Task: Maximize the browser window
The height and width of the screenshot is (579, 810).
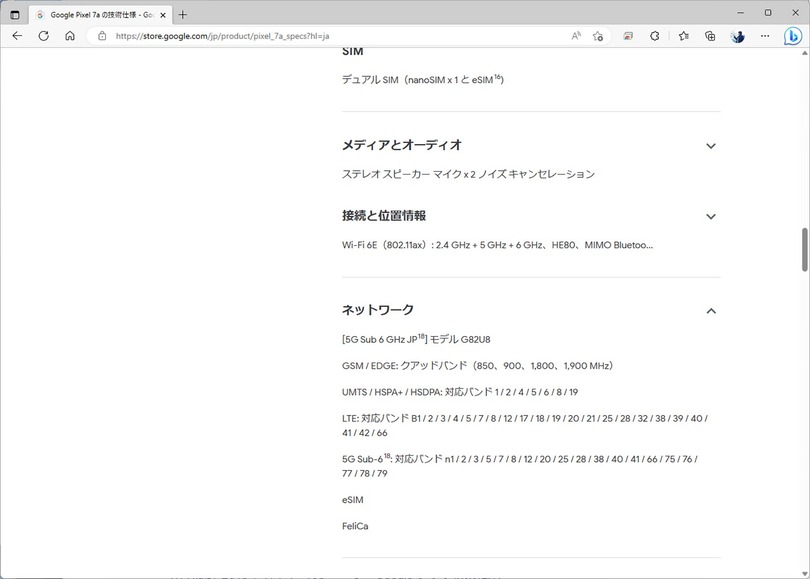Action: 768,13
